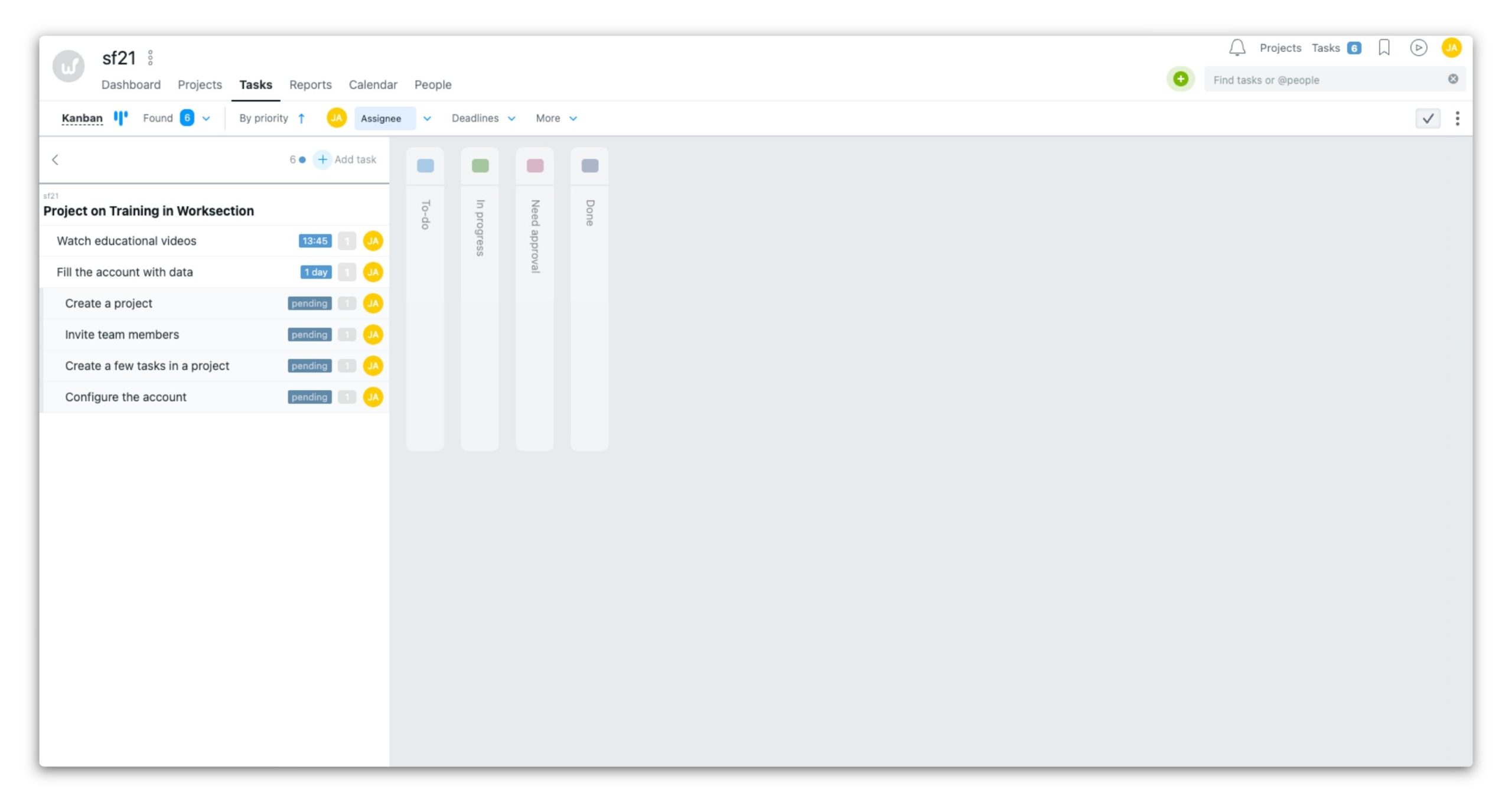
Task: Open the Deadlines filter dropdown
Action: tap(483, 118)
